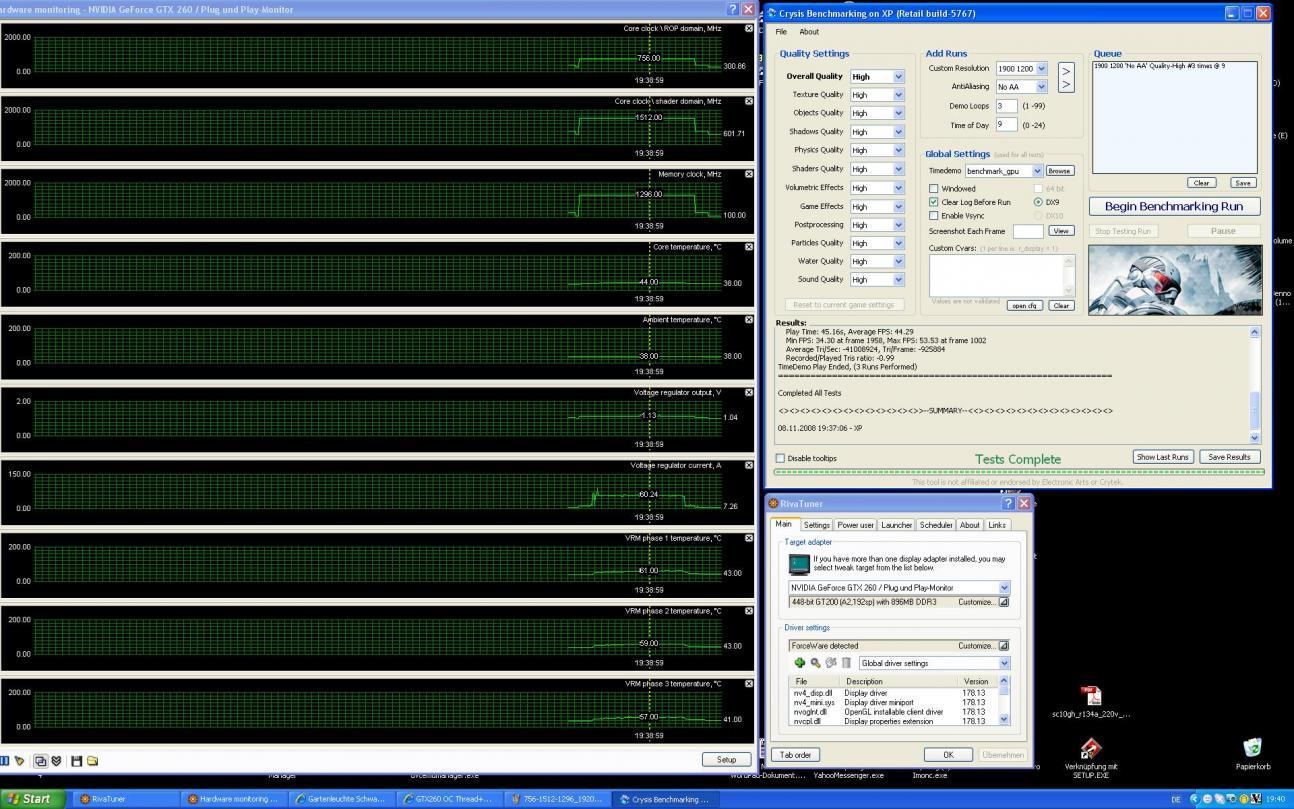
Task: Click the double-chevron icon in Hardware monitoring toolbar
Action: [x=56, y=761]
